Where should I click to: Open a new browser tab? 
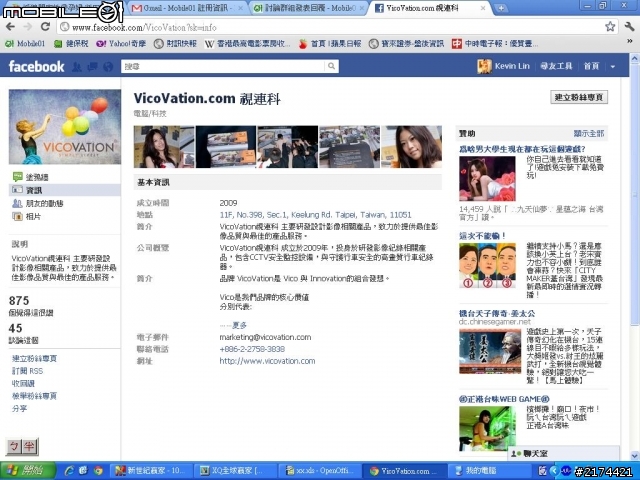[x=501, y=8]
